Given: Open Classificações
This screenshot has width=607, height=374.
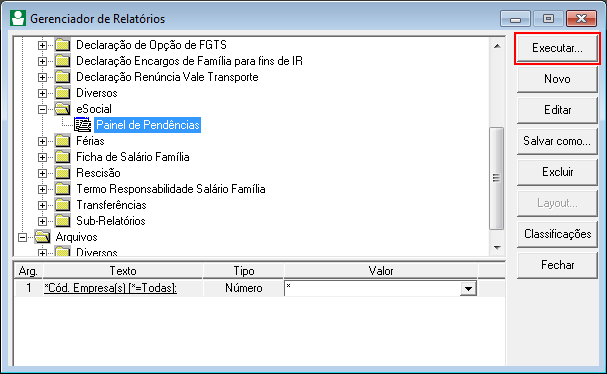Looking at the screenshot, I should point(557,234).
